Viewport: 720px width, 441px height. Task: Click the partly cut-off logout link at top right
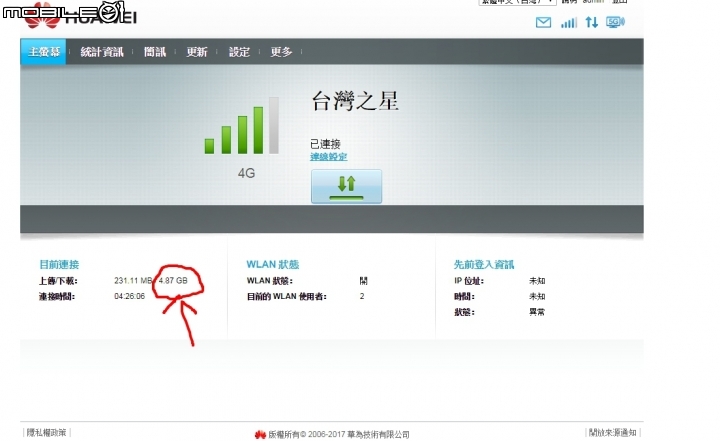point(619,2)
